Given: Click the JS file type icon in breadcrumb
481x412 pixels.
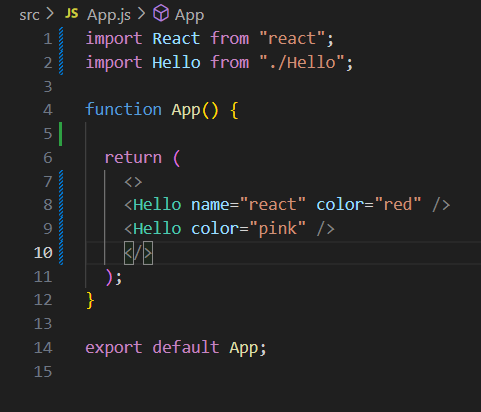Looking at the screenshot, I should pyautogui.click(x=72, y=14).
